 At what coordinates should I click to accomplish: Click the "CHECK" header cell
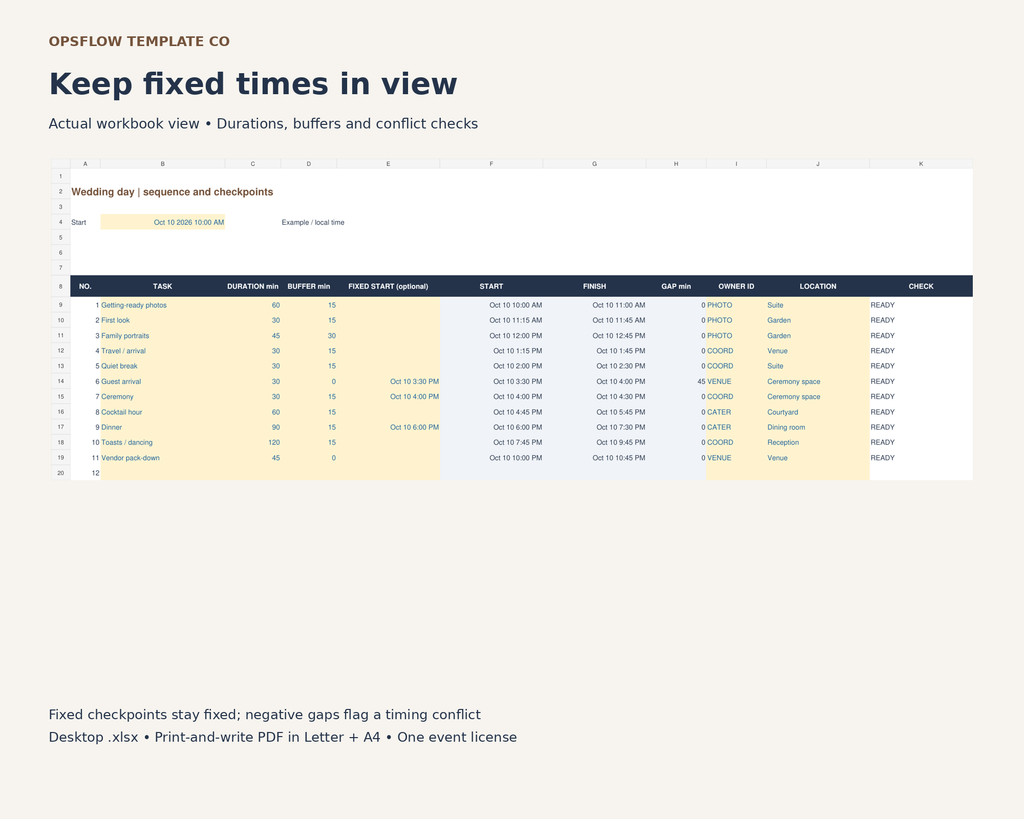click(921, 286)
